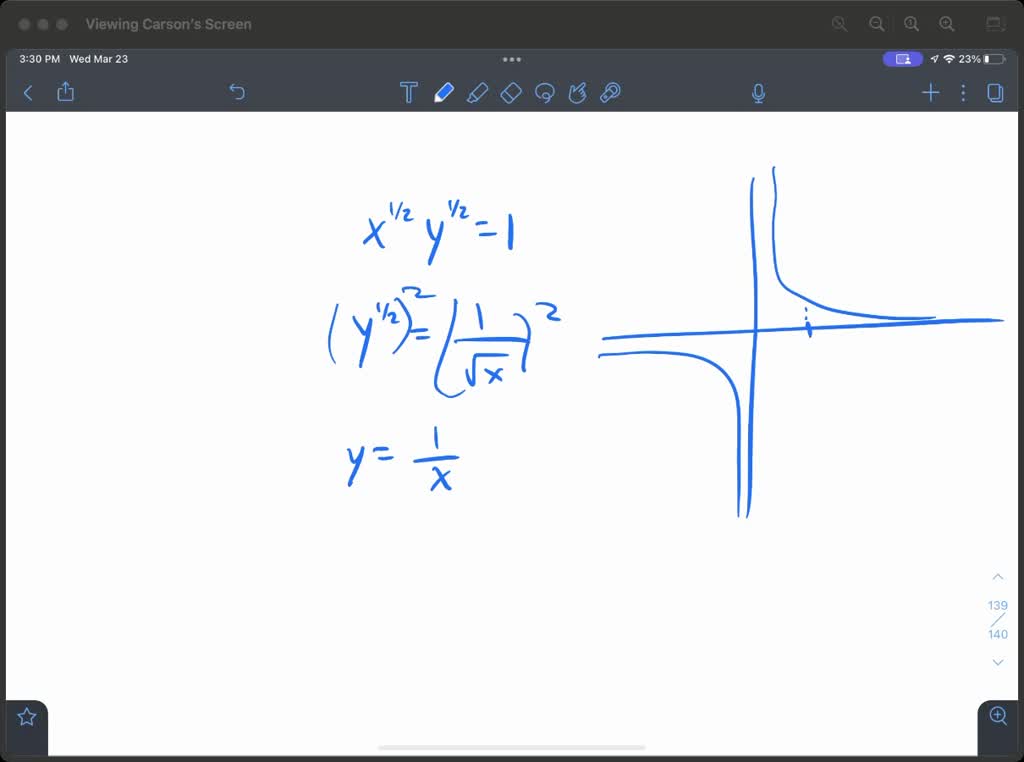Screen dimensions: 1024x762
Task: Open the Tape tool
Action: point(610,92)
